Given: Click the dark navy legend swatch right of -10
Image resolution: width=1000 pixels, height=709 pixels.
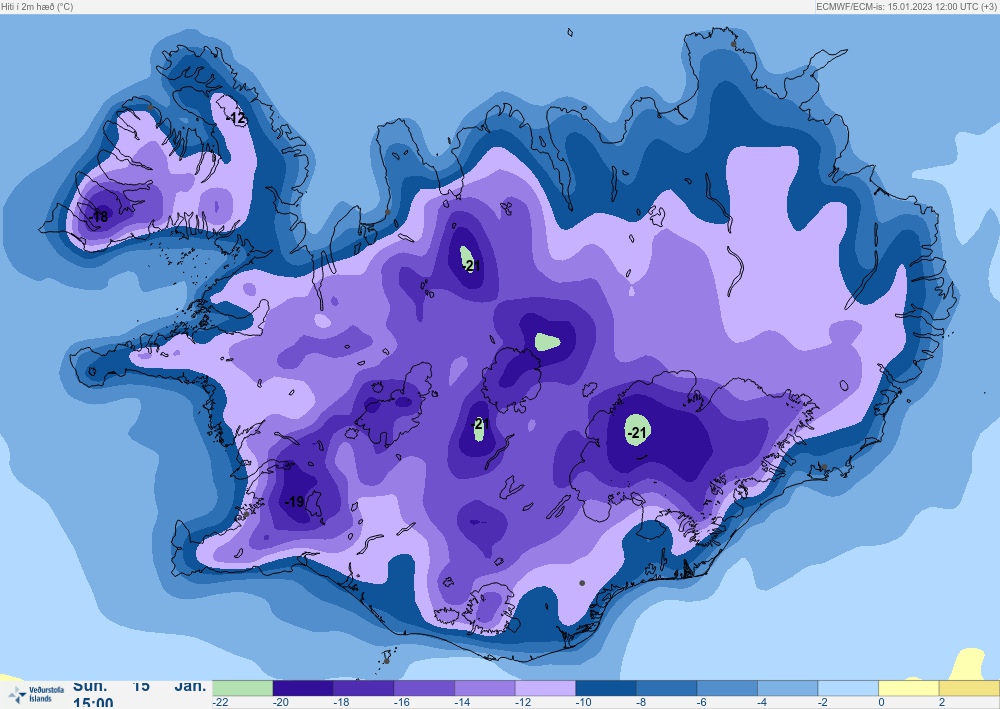Looking at the screenshot, I should point(606,688).
